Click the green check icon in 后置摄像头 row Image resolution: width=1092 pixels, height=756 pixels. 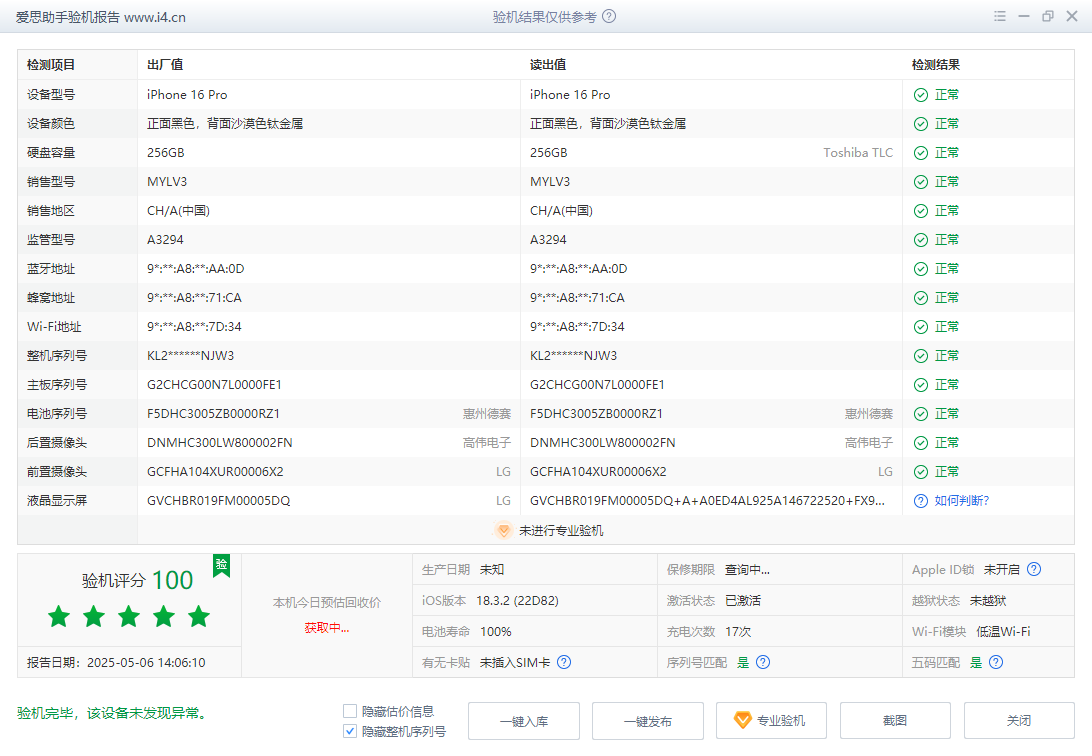pos(921,443)
